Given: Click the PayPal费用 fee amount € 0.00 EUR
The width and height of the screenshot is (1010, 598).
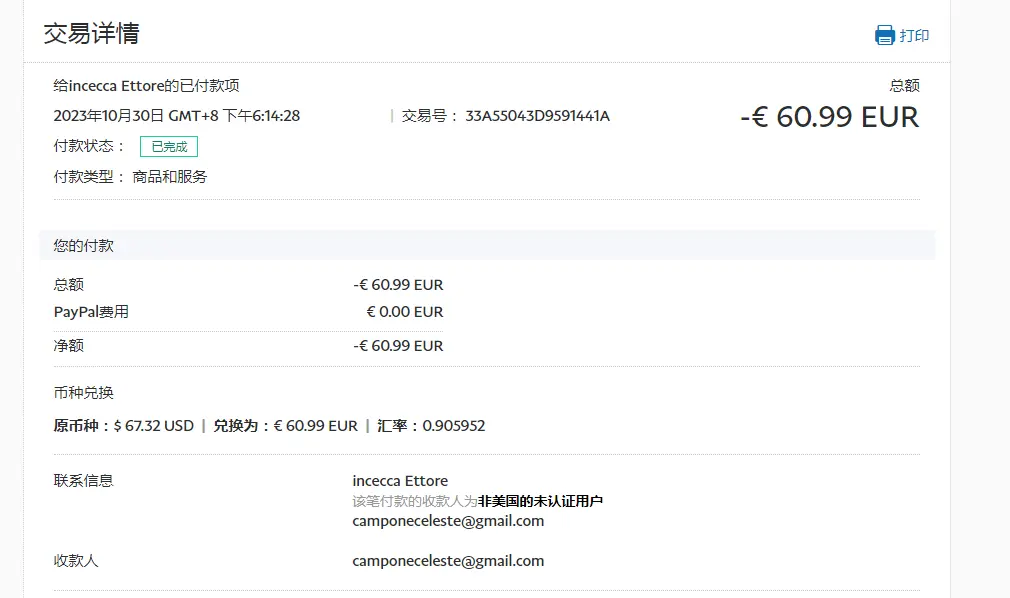Looking at the screenshot, I should tap(404, 312).
